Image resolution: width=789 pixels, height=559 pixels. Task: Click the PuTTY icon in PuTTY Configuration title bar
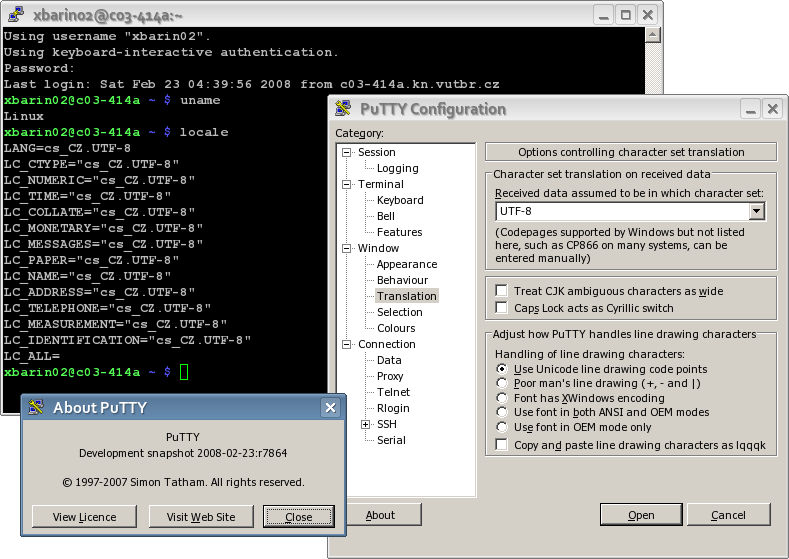tap(343, 108)
